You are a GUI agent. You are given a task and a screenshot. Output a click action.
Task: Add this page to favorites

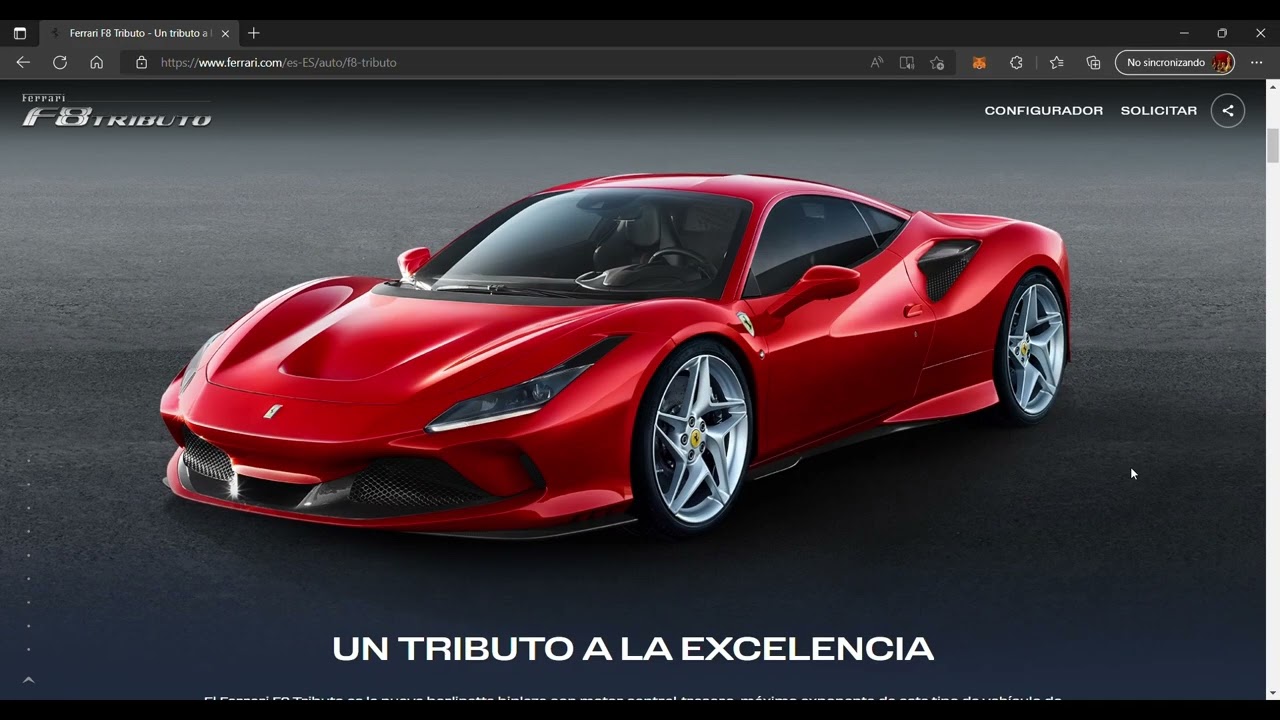point(937,62)
